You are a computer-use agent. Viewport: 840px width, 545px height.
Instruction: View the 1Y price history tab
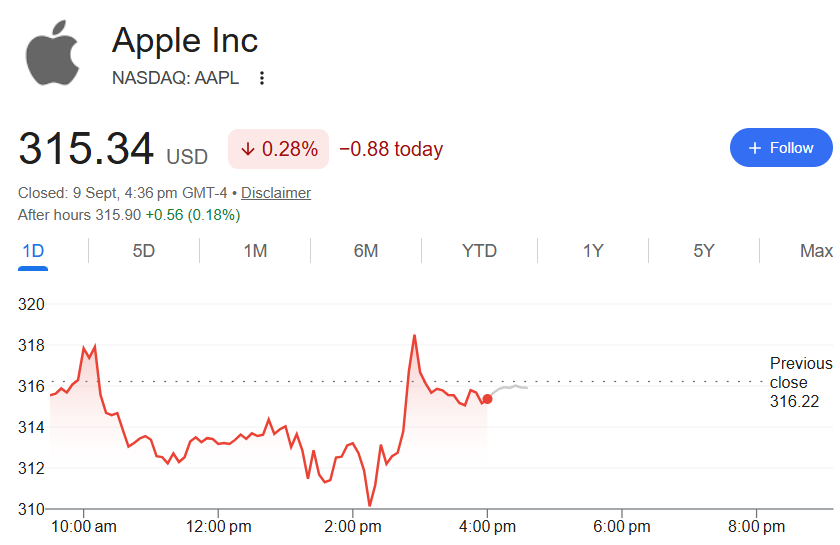(593, 251)
